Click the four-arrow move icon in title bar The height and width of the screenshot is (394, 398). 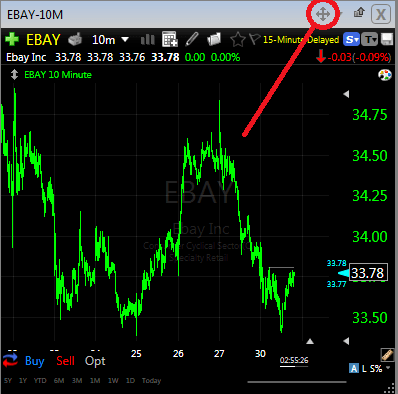tap(323, 14)
